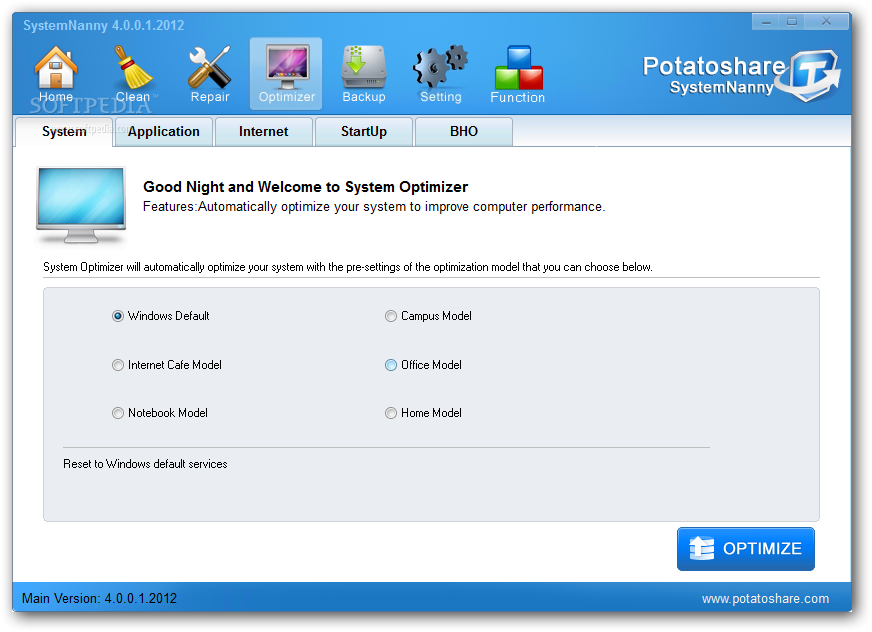Click 'Reset to Windows default services' description

coord(145,464)
